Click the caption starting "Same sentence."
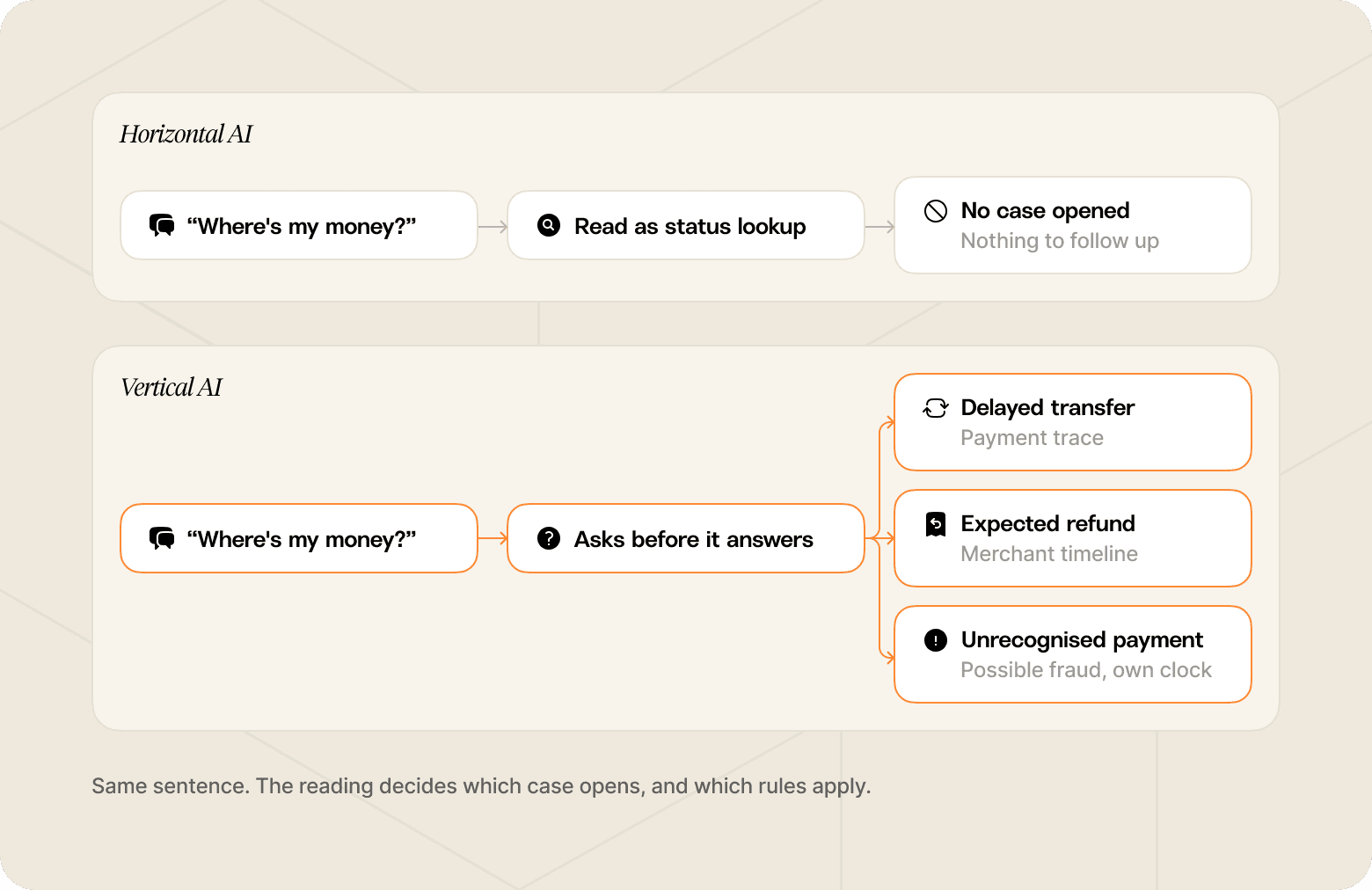1372x890 pixels. pyautogui.click(x=481, y=786)
